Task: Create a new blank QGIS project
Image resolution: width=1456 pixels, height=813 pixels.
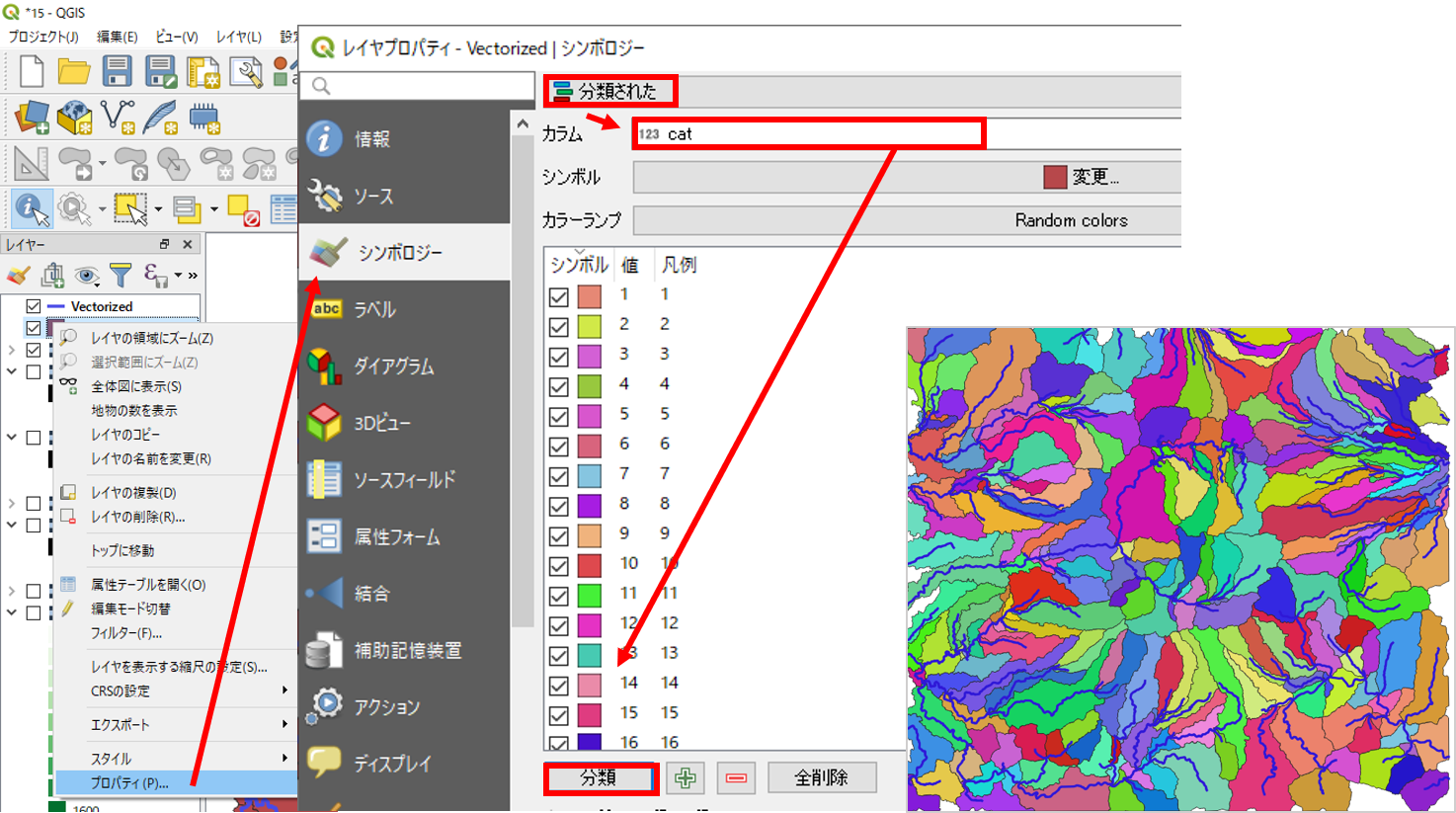Action: [31, 71]
